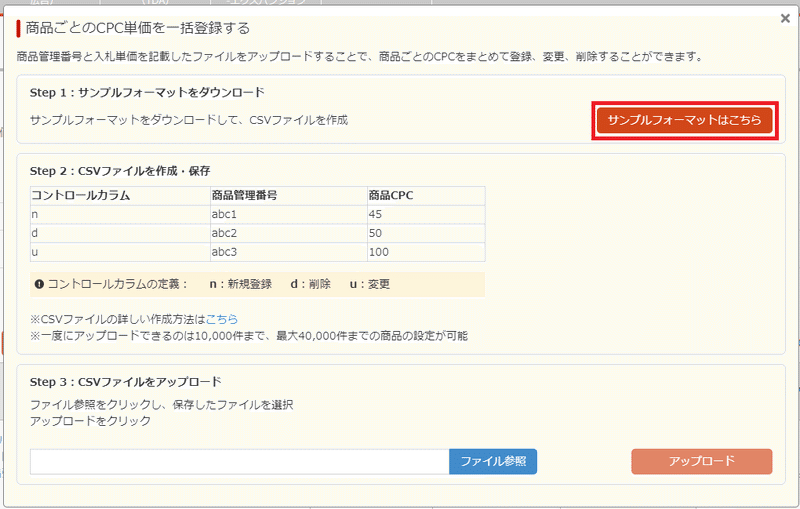The height and width of the screenshot is (509, 800).
Task: Click the アップロード button
Action: [701, 461]
